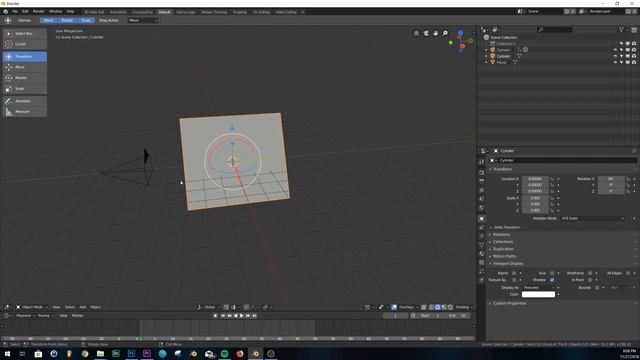Open Spotify icon in Windows taskbar

point(224,353)
